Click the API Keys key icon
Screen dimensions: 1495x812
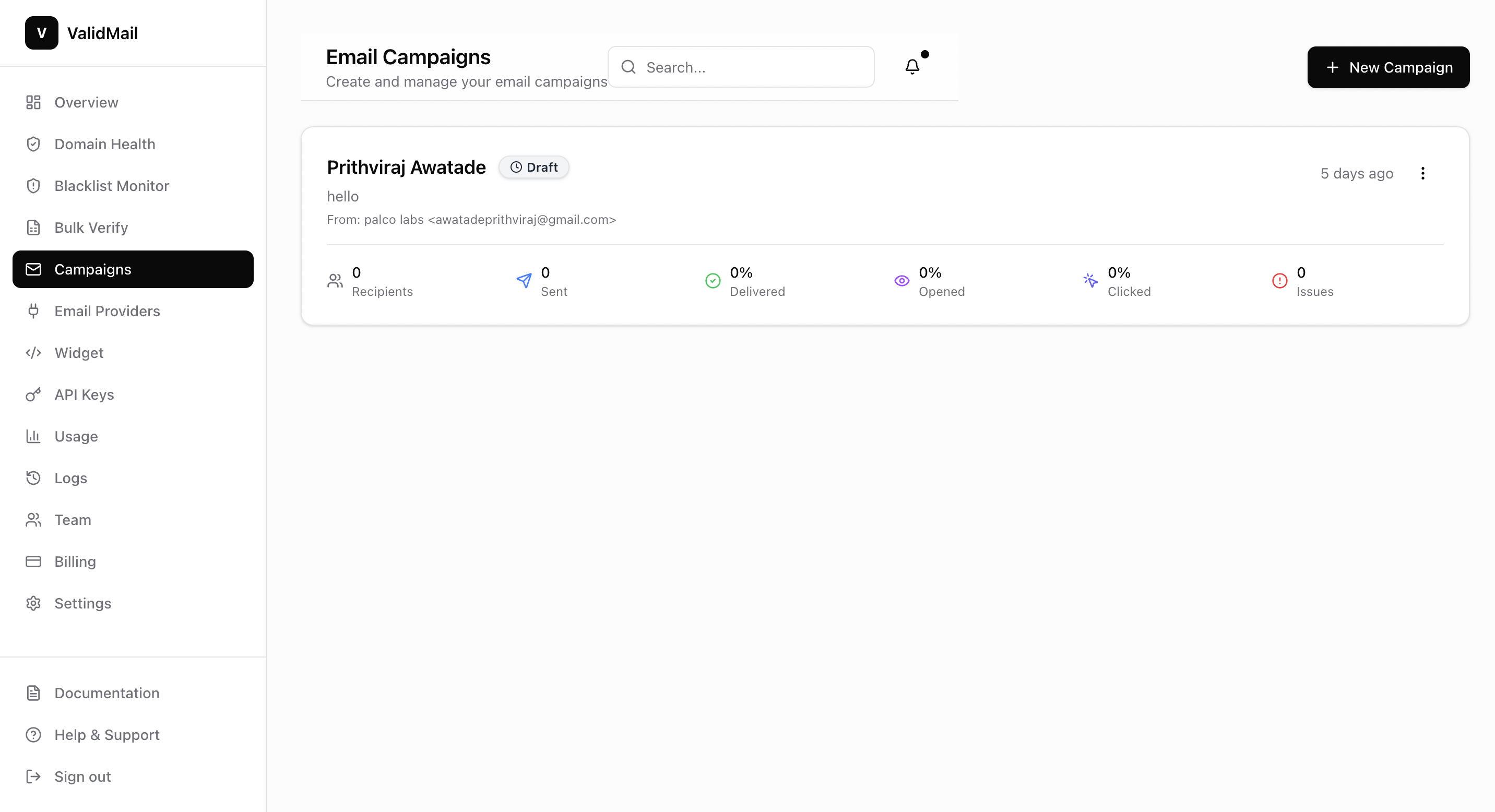click(33, 395)
